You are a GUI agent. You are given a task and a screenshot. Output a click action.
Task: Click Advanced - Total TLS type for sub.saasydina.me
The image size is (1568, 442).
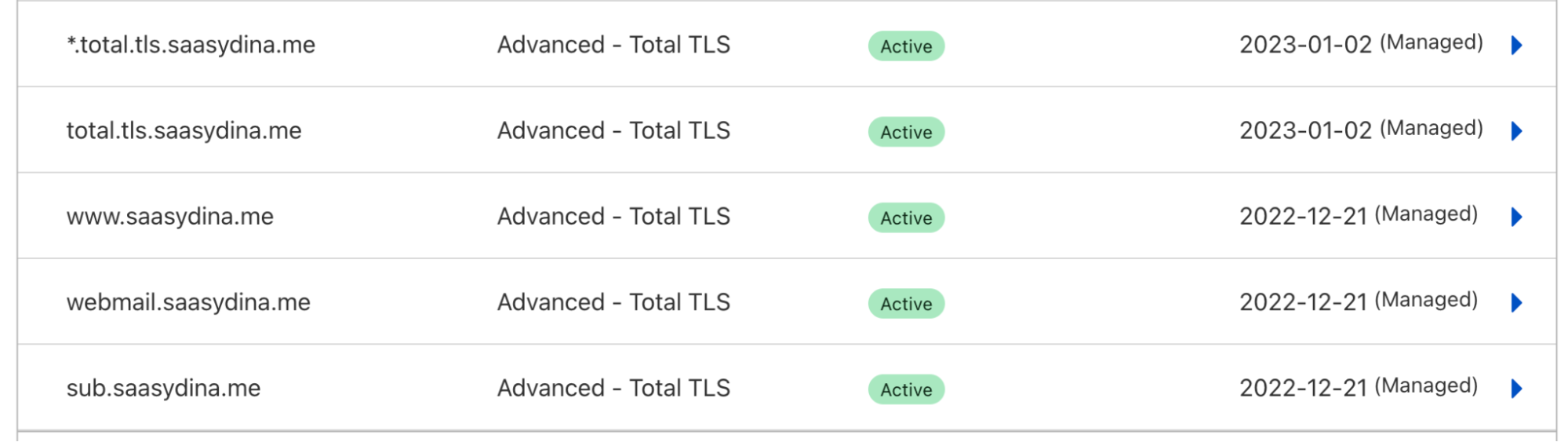pyautogui.click(x=613, y=388)
